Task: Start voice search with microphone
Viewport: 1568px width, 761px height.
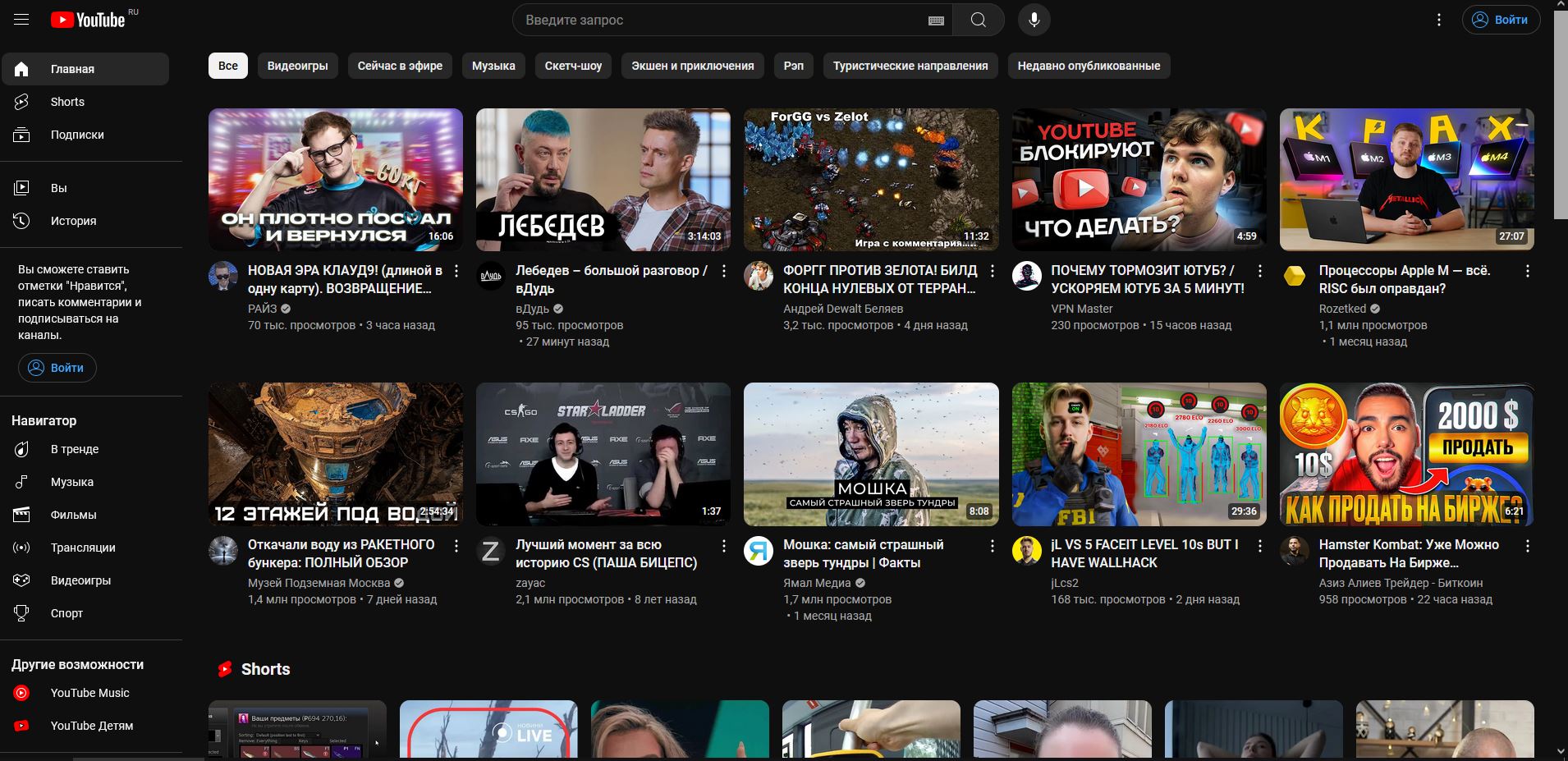Action: click(x=1034, y=20)
